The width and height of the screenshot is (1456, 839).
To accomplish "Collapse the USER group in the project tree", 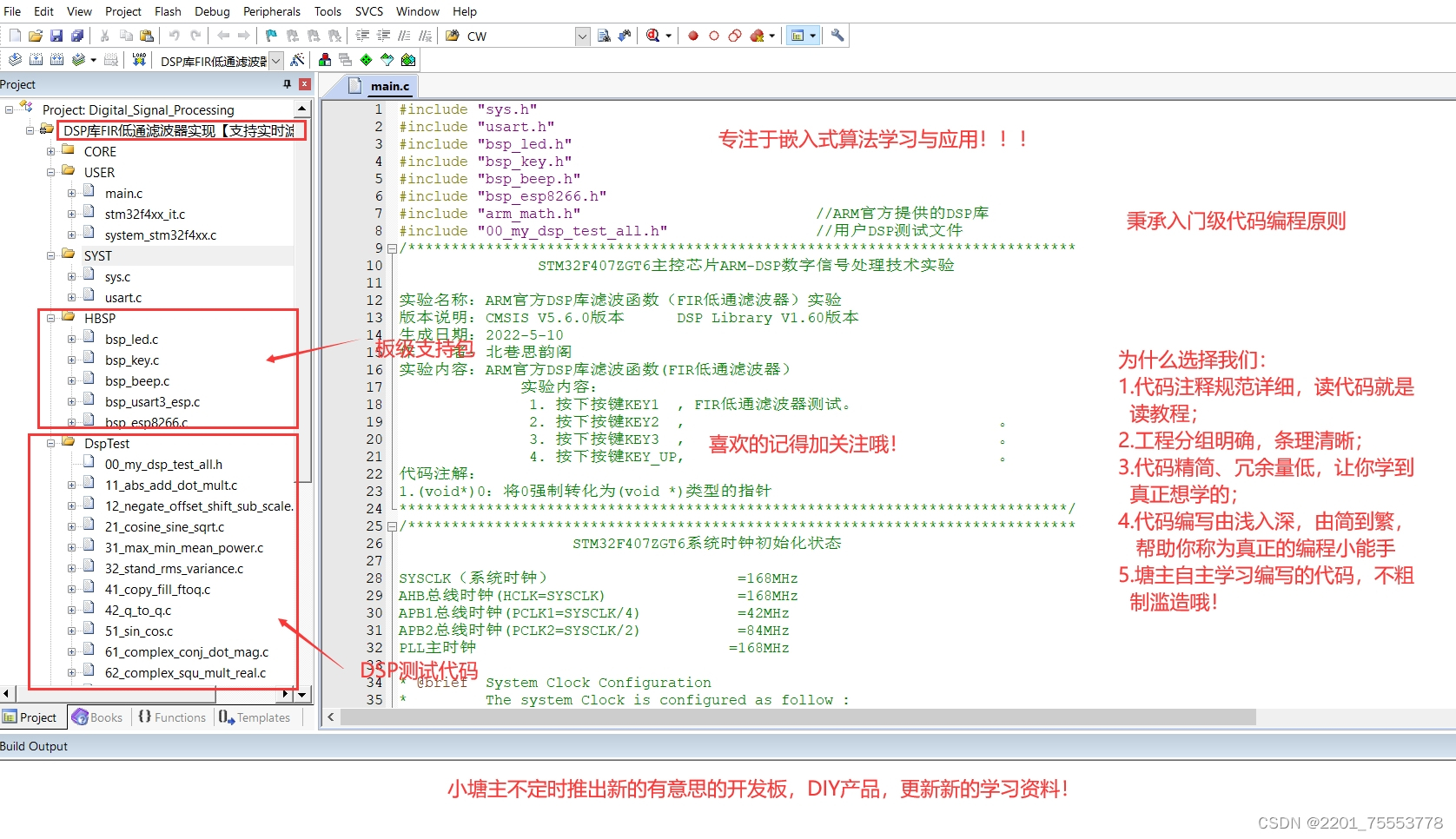I will (x=51, y=173).
